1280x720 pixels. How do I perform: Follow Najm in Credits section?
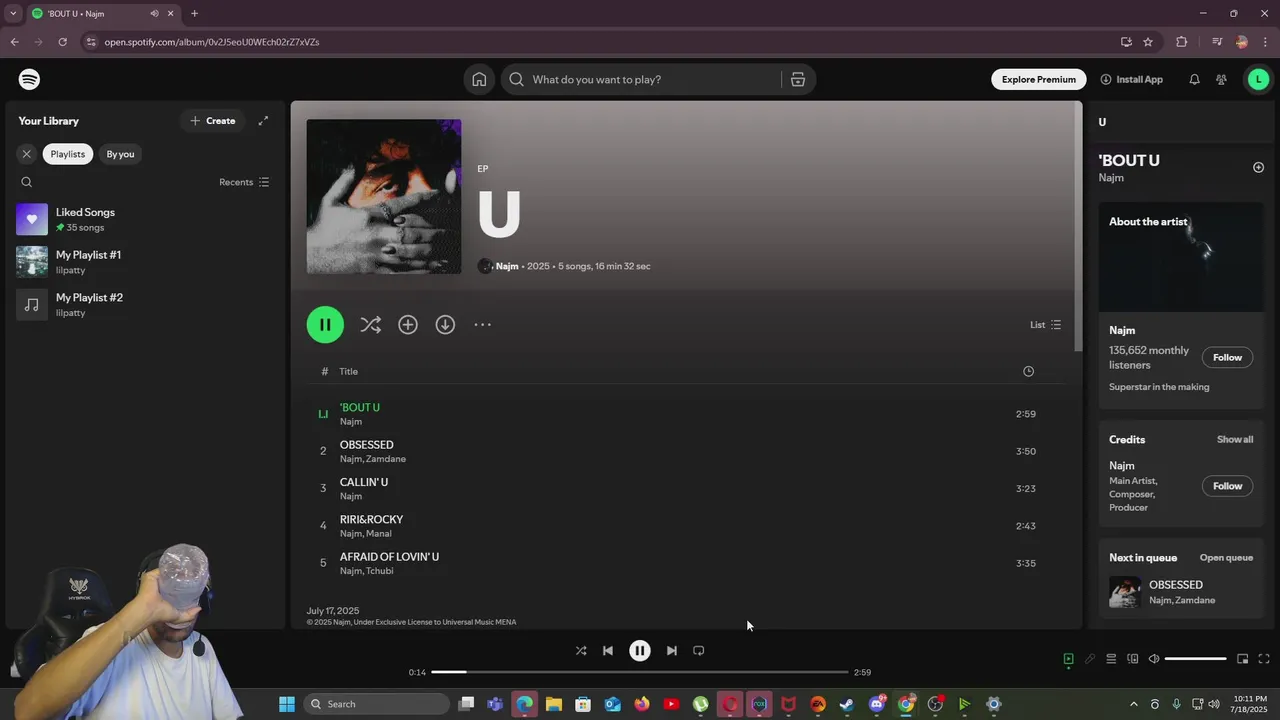(1227, 486)
